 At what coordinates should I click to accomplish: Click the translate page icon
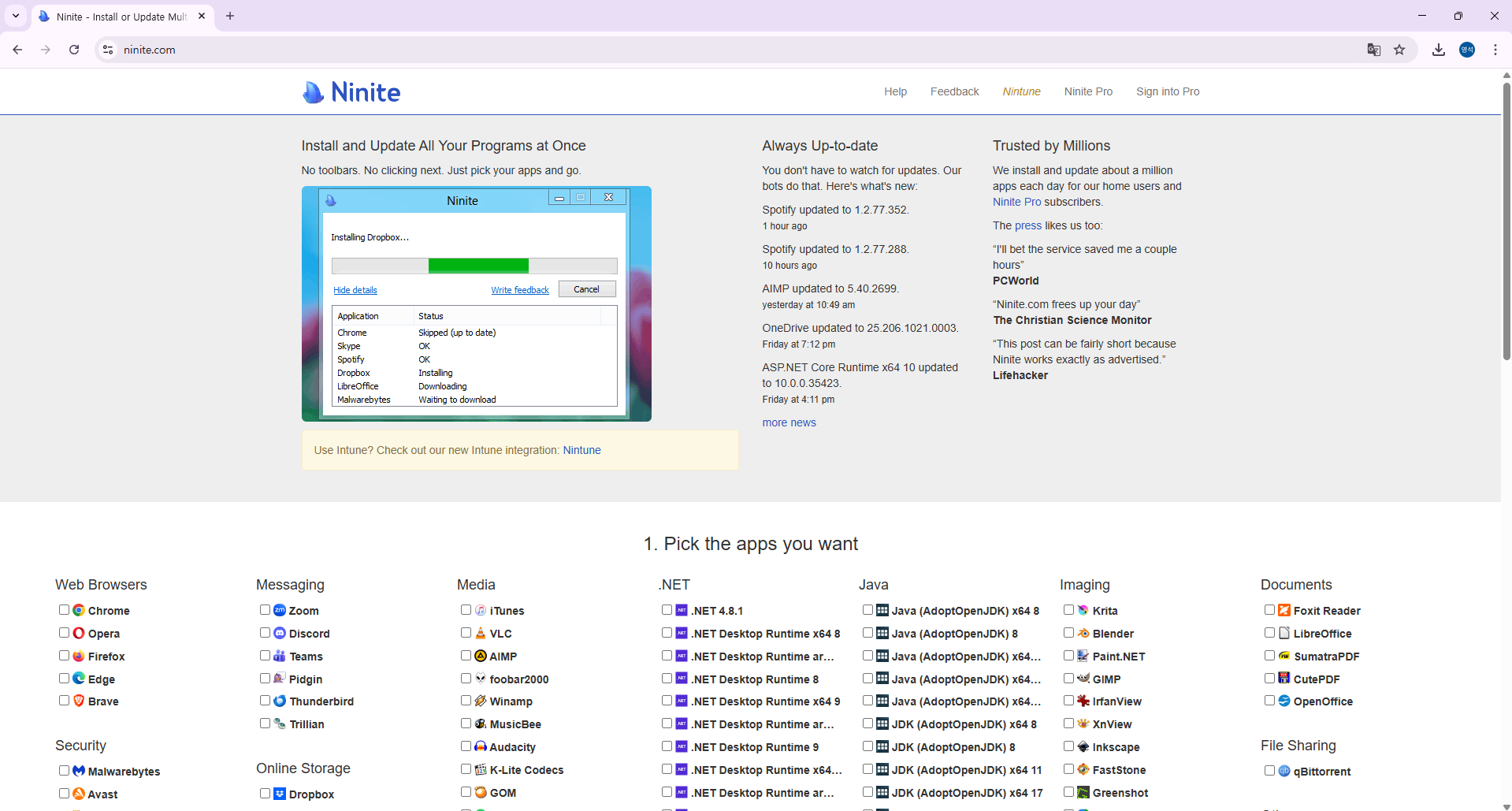point(1374,50)
